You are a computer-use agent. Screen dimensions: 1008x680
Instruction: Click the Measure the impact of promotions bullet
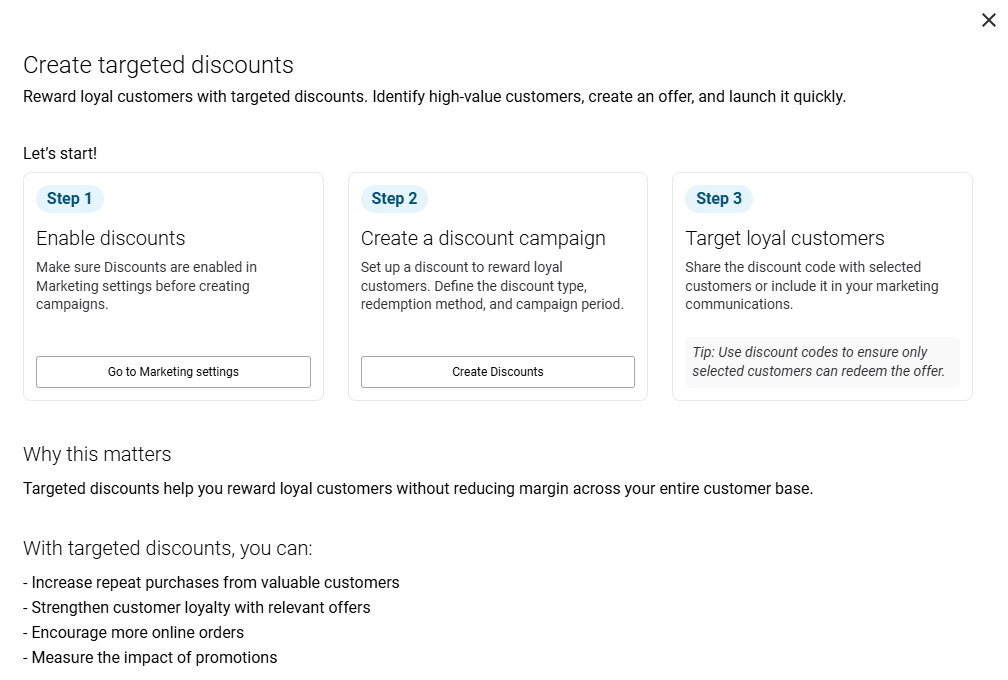point(150,657)
